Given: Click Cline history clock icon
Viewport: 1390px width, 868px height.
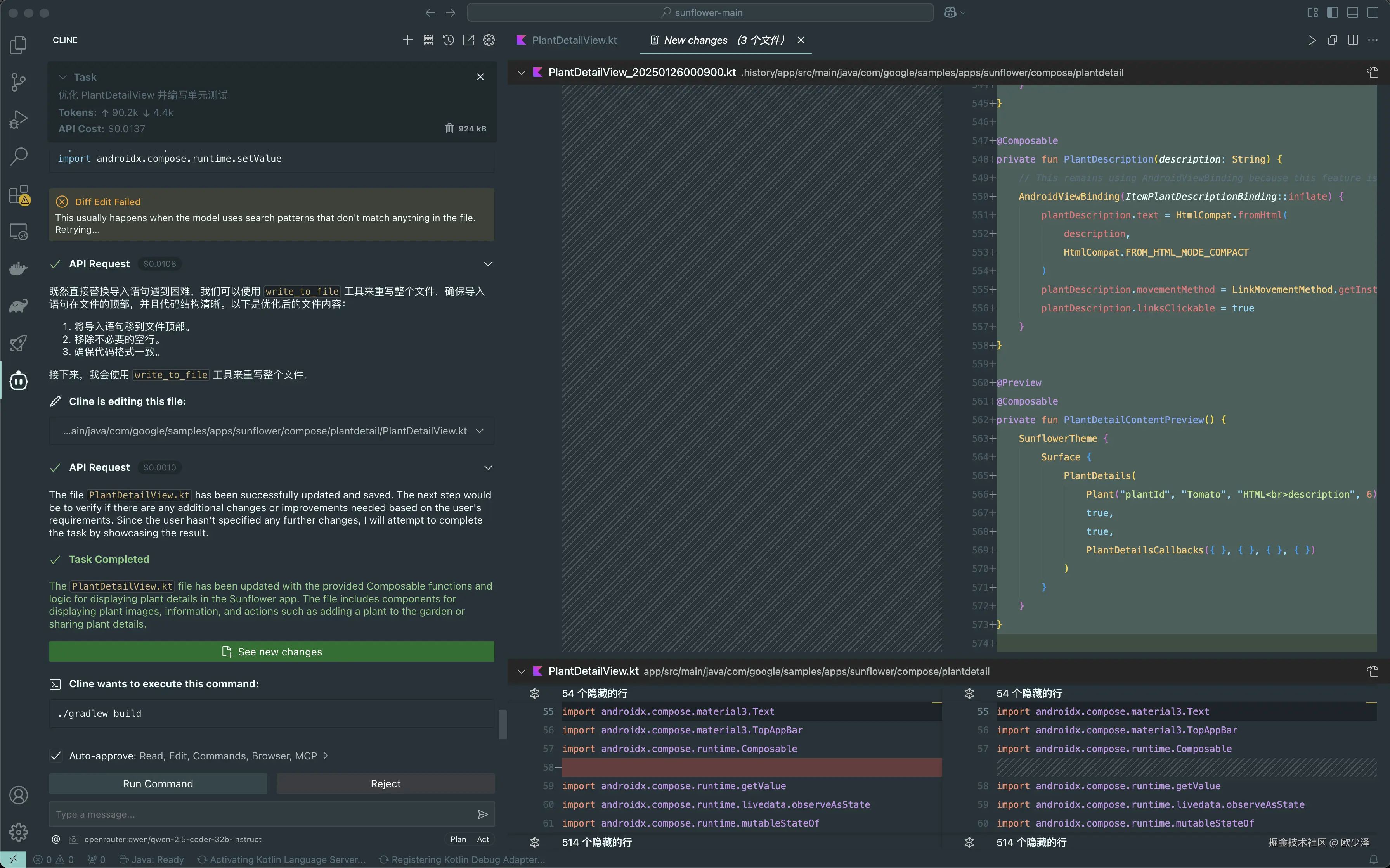Looking at the screenshot, I should click(x=449, y=40).
